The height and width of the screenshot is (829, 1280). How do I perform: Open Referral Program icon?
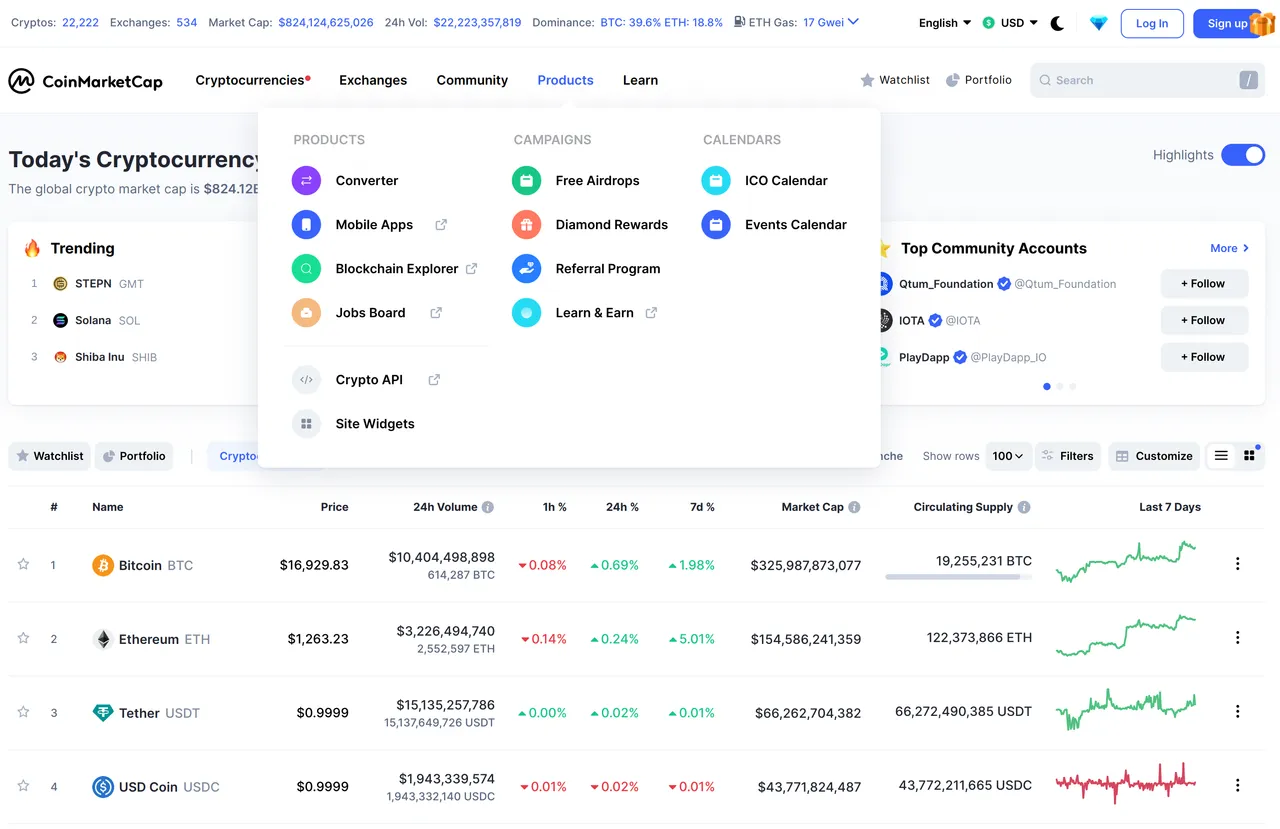click(x=526, y=269)
